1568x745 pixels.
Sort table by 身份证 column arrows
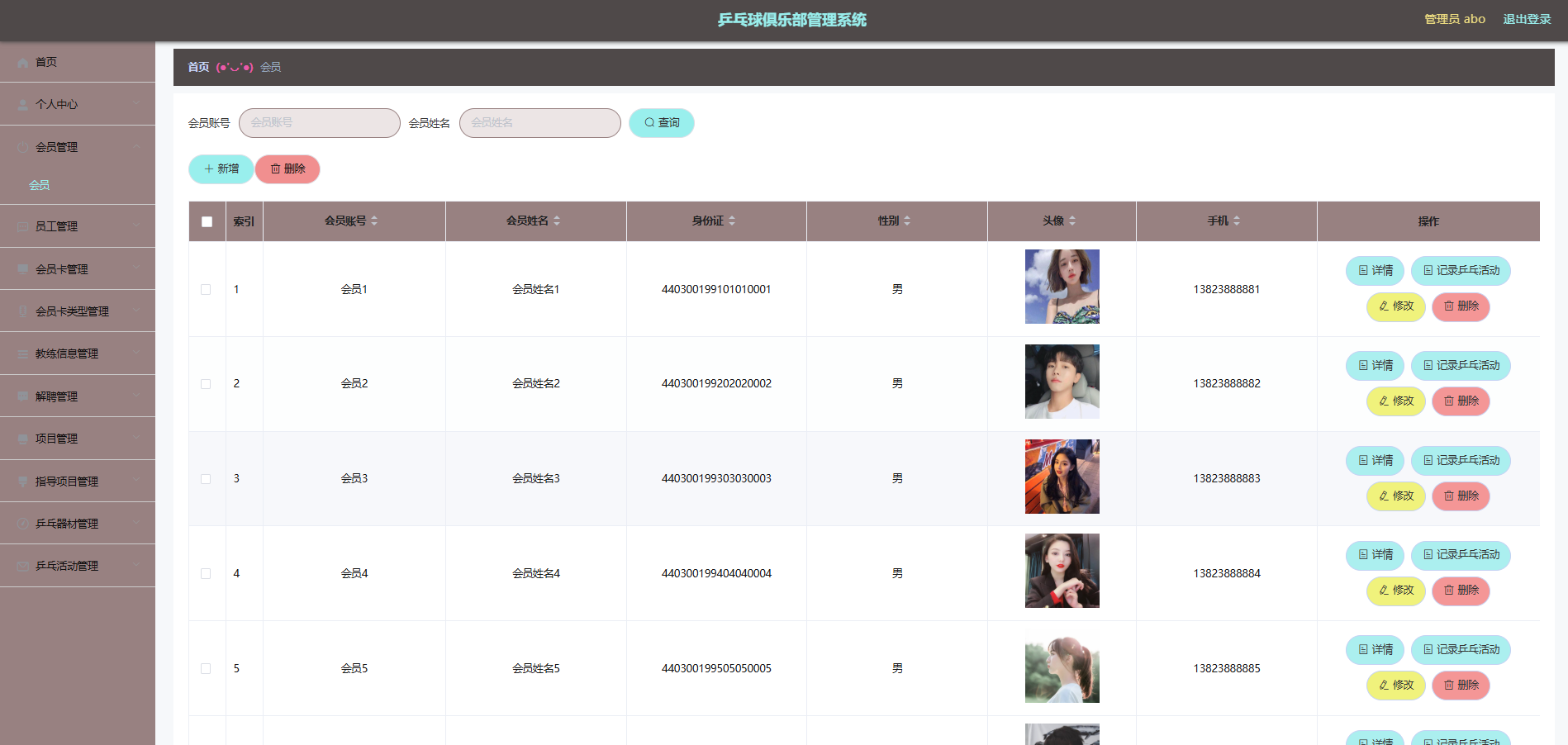pos(732,221)
